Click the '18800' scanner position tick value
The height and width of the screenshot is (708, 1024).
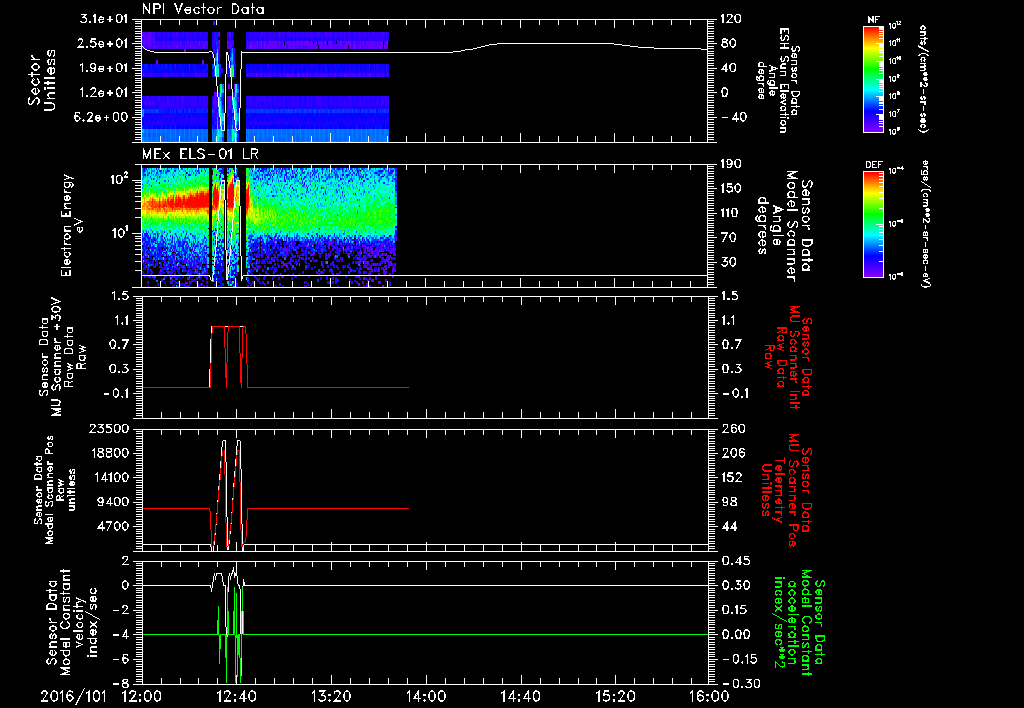coord(109,453)
